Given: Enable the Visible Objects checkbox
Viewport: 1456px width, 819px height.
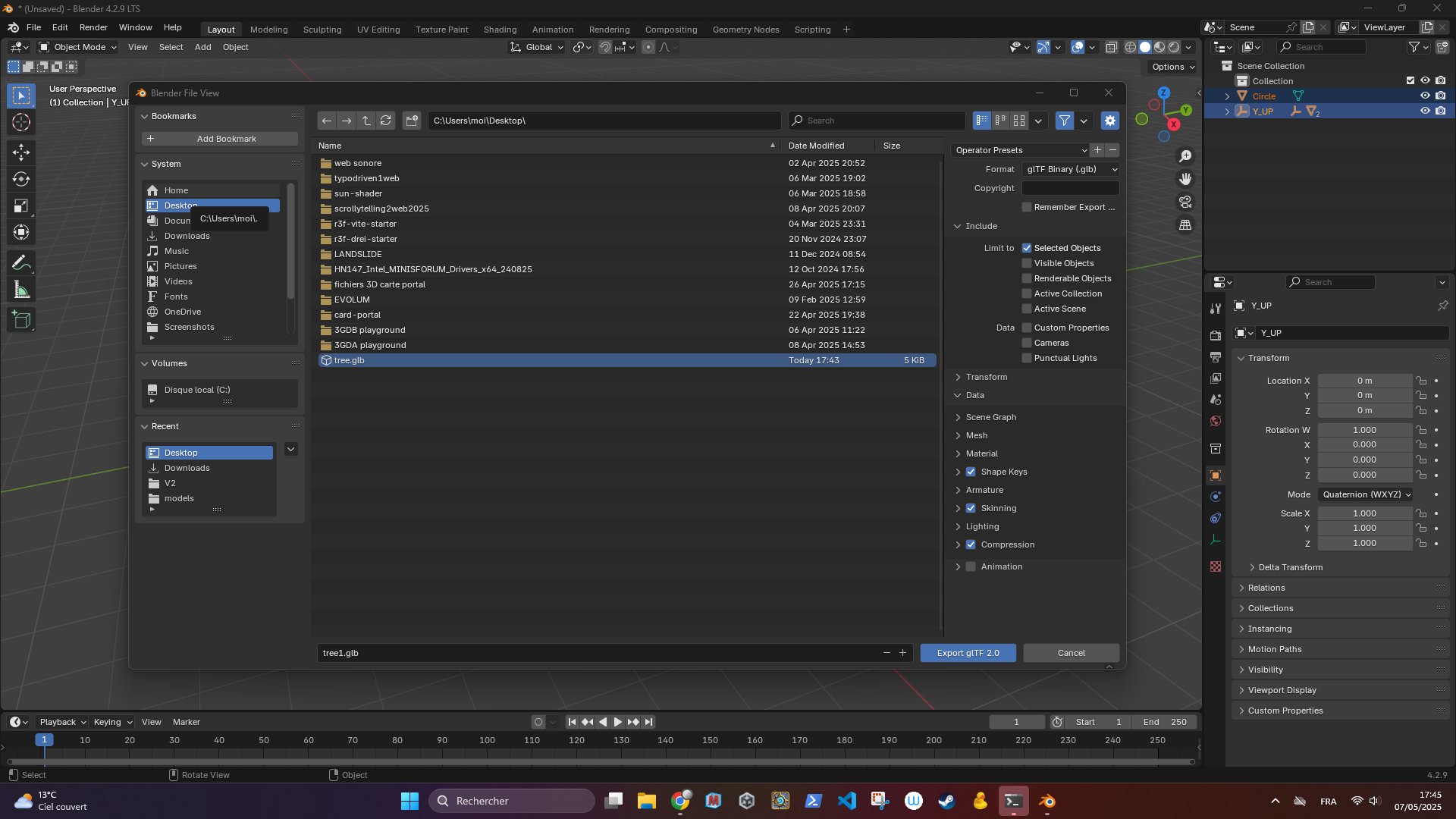Looking at the screenshot, I should [x=1027, y=263].
